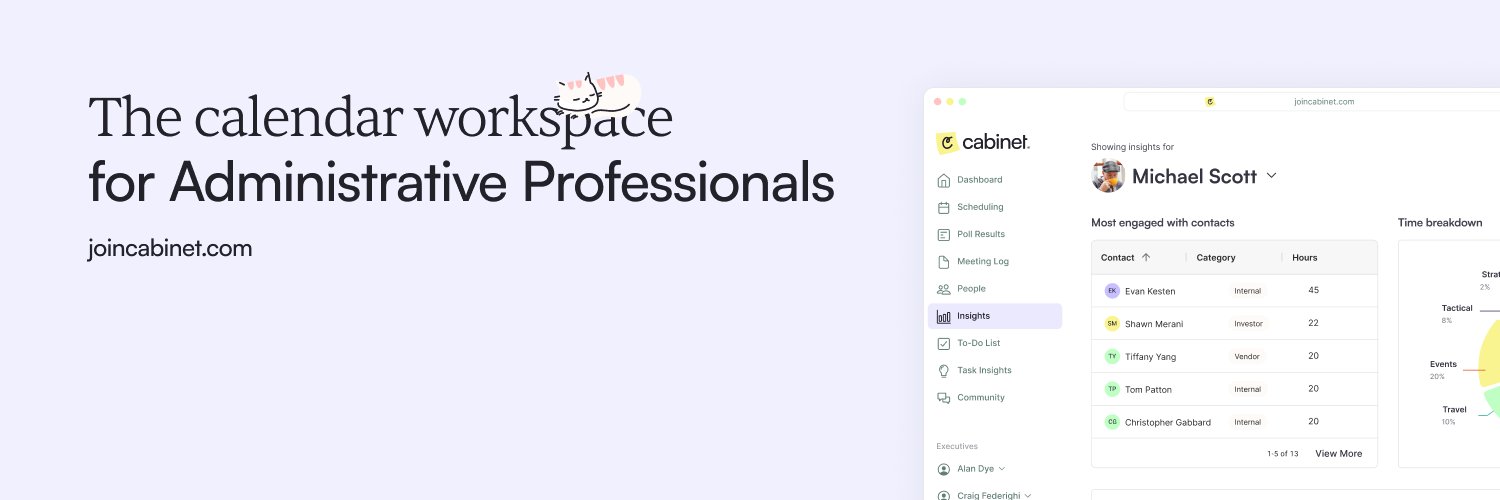The height and width of the screenshot is (500, 1500).
Task: Click the Shawn Merani contact name
Action: pos(1154,324)
